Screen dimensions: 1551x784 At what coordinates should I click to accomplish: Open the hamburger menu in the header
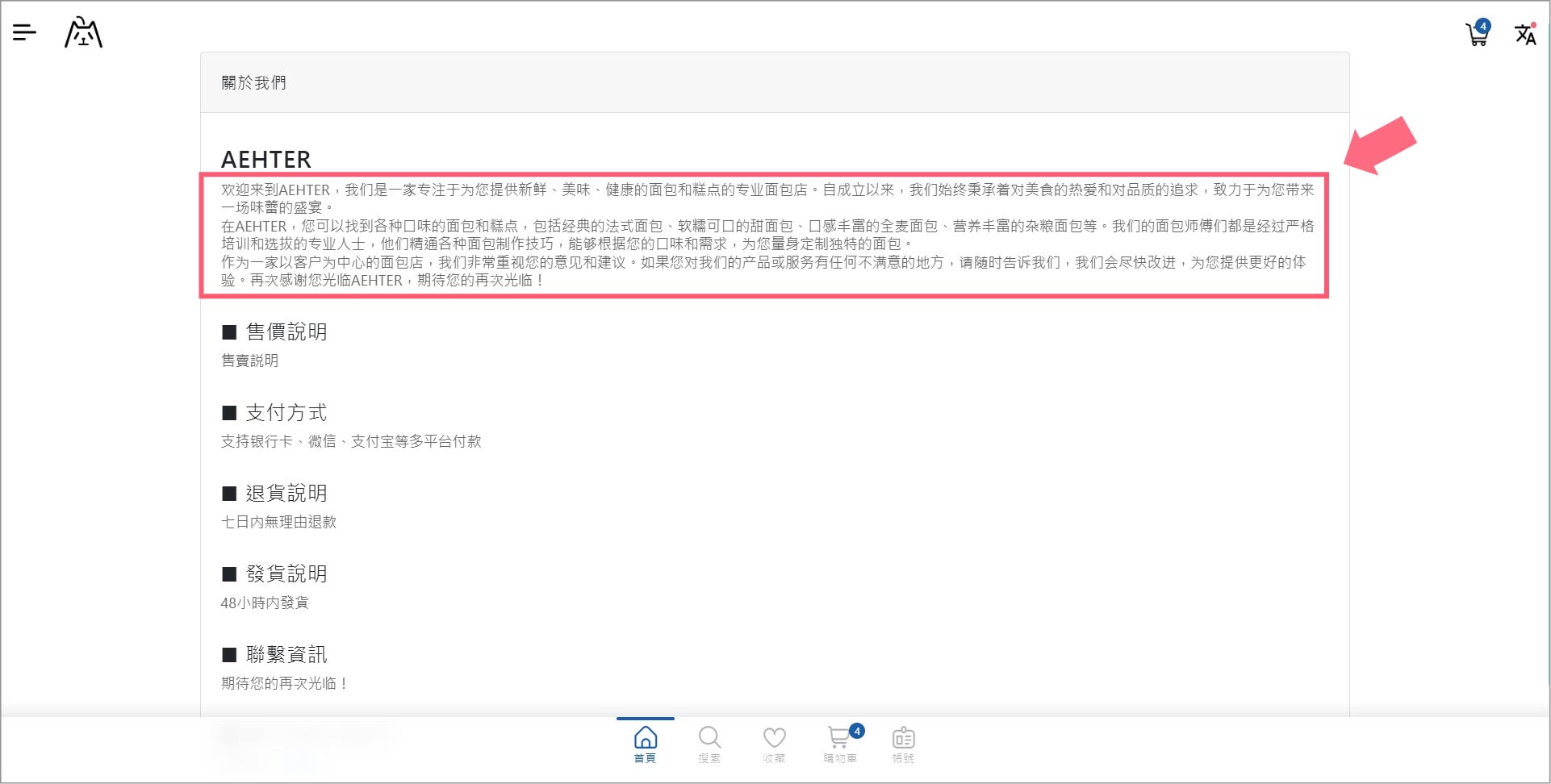pos(24,32)
